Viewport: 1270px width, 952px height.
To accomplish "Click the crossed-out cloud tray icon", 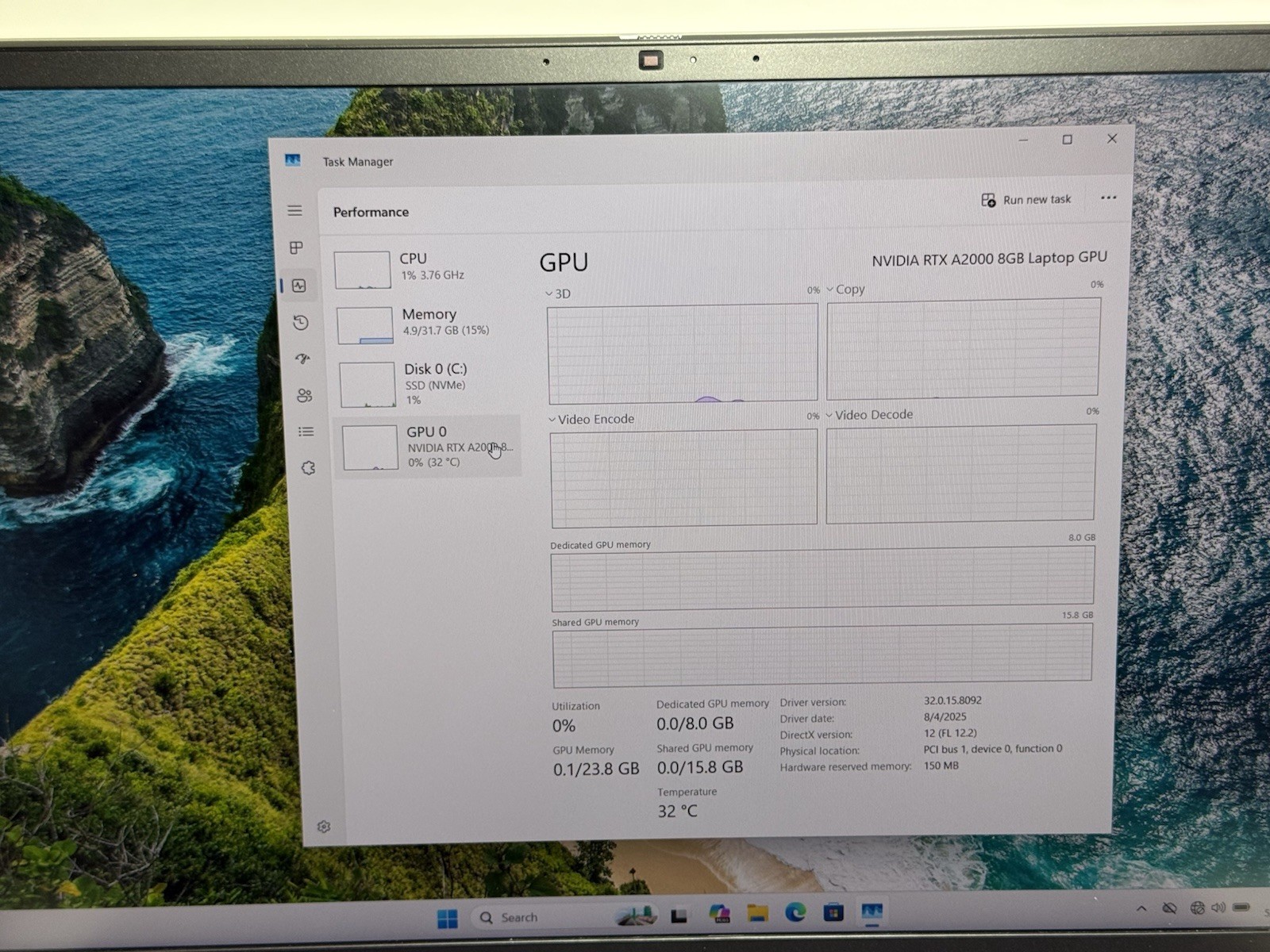I will click(x=1169, y=908).
